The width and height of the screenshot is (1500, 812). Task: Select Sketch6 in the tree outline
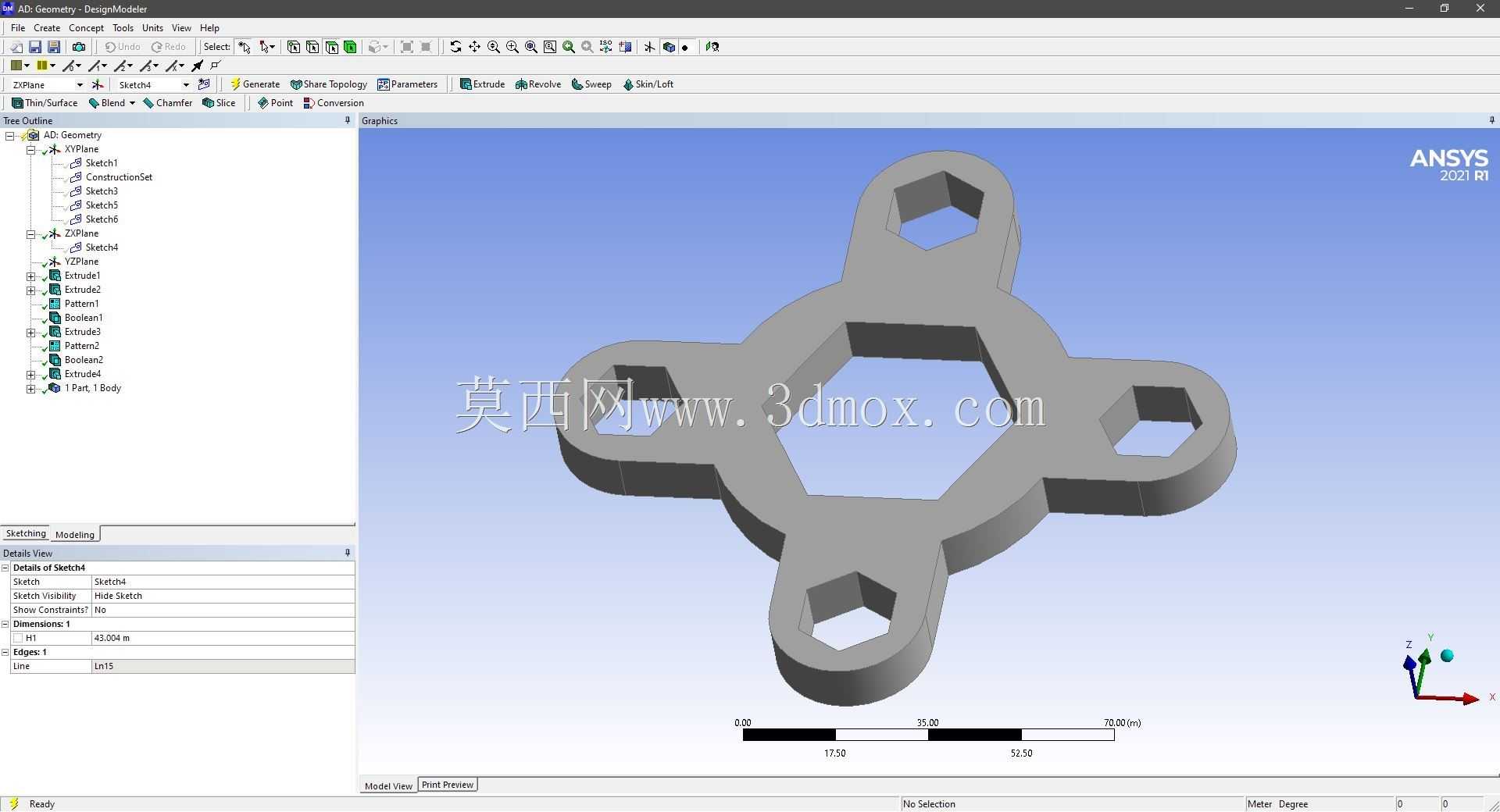102,219
